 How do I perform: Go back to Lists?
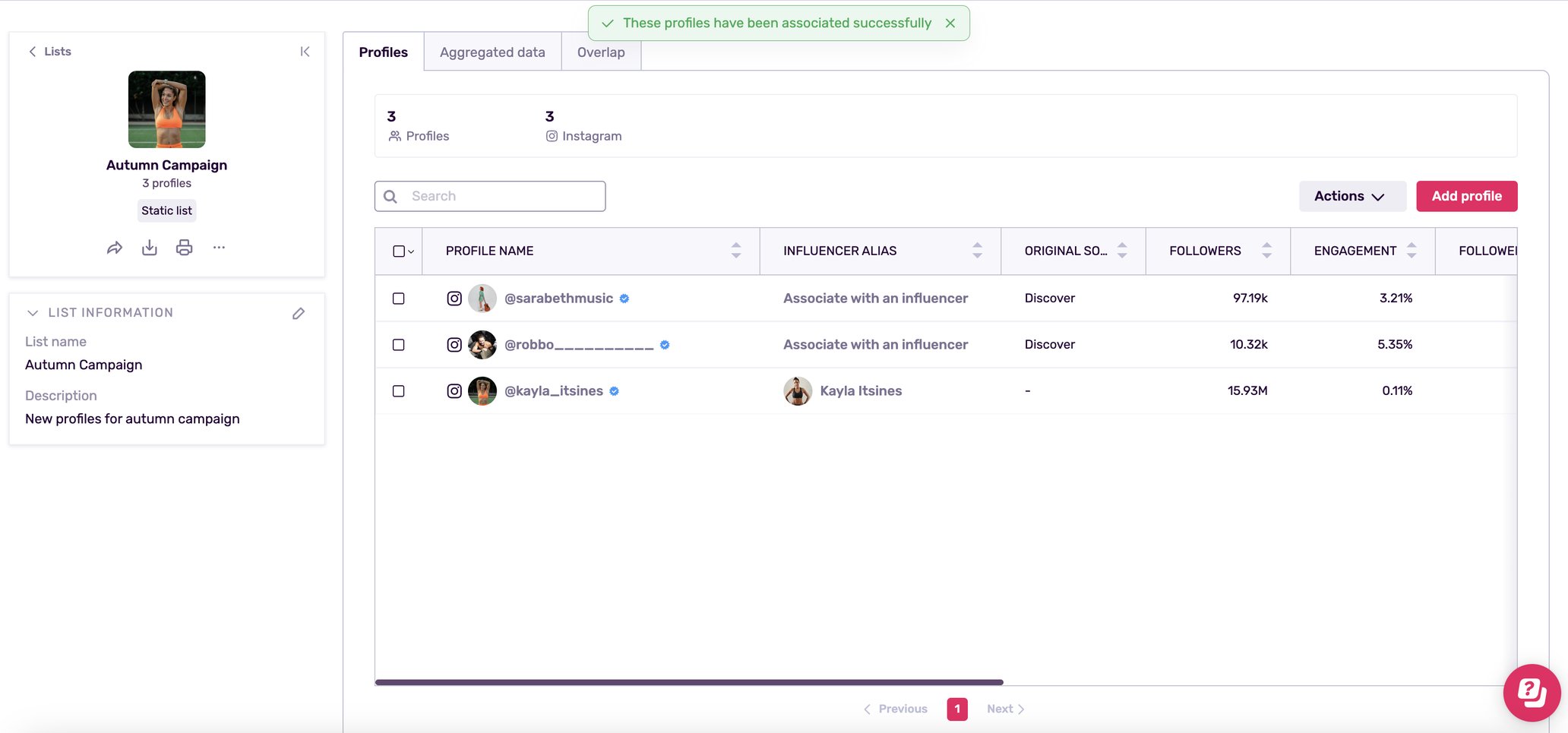click(50, 52)
